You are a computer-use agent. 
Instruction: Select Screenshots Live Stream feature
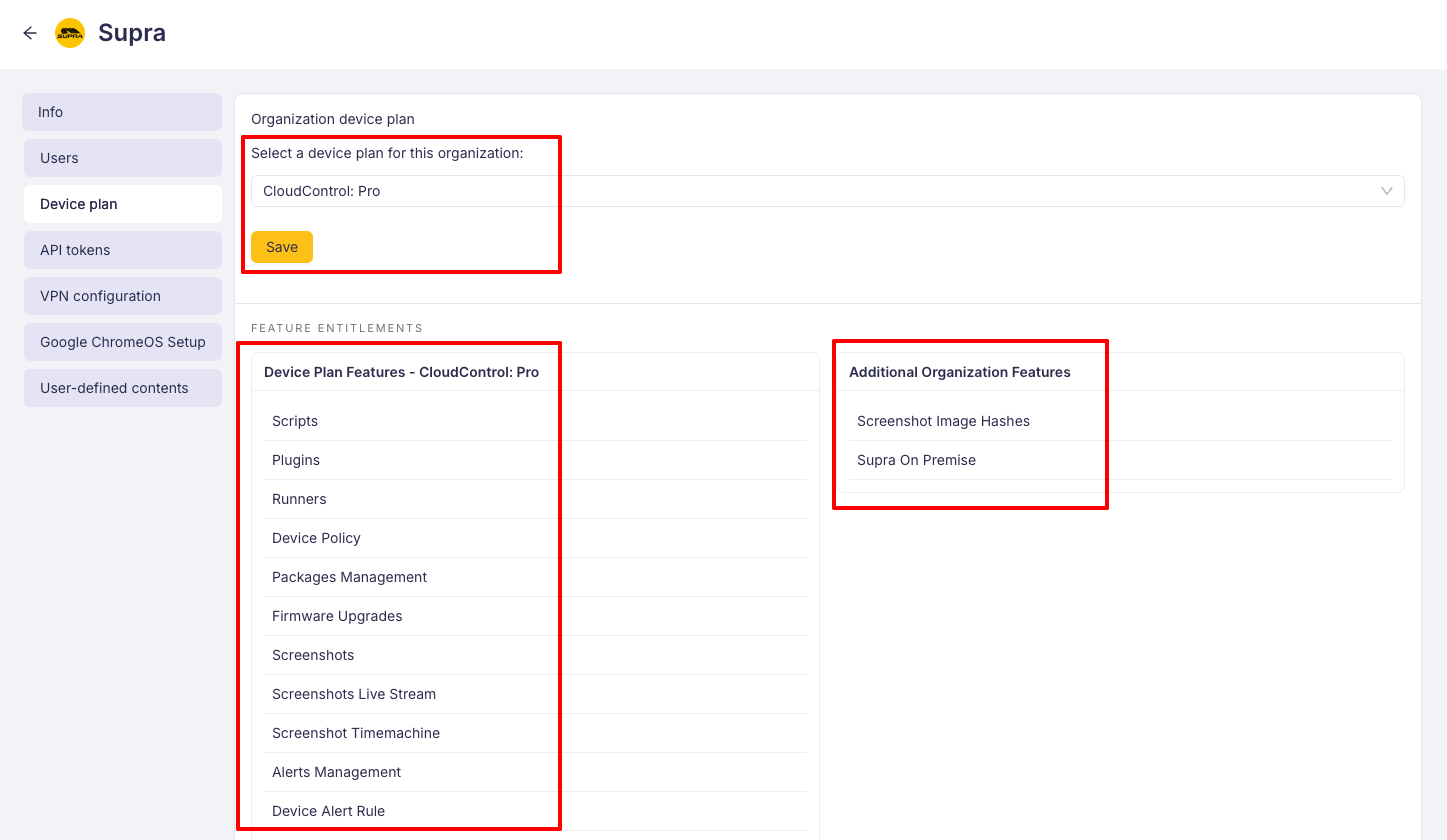click(354, 694)
